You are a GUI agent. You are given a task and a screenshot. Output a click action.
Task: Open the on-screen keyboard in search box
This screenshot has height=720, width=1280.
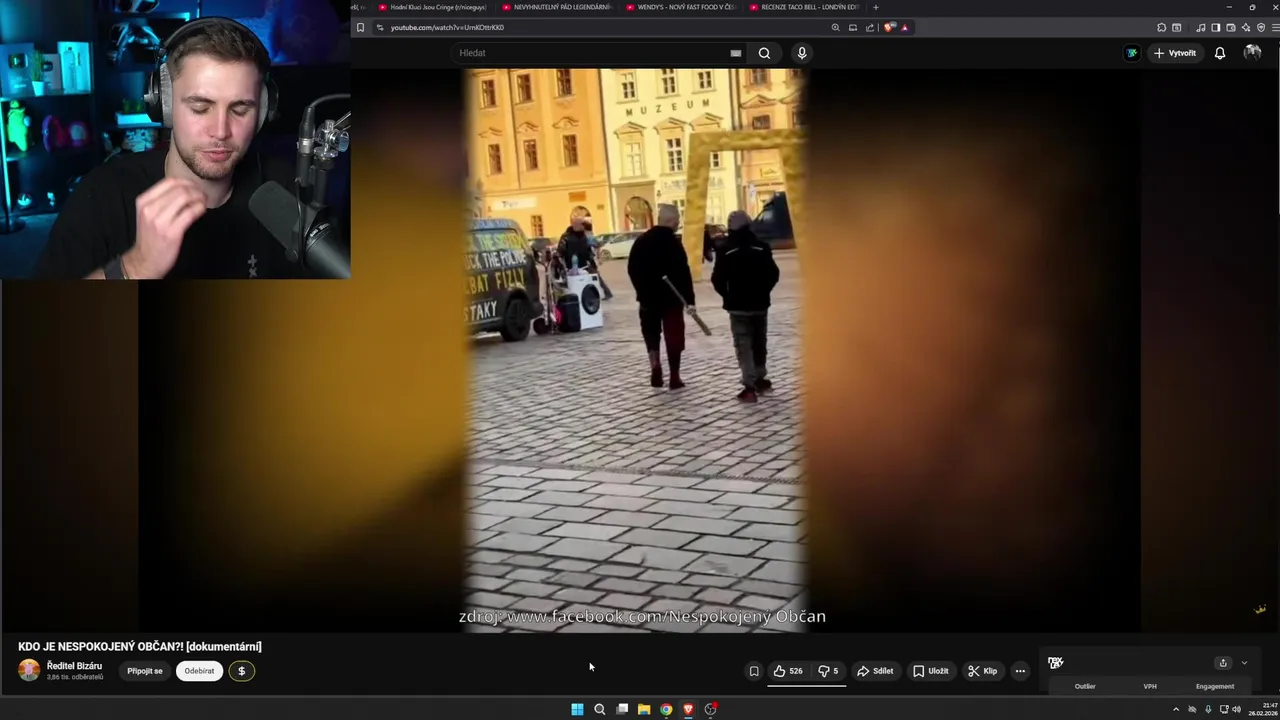[x=736, y=53]
